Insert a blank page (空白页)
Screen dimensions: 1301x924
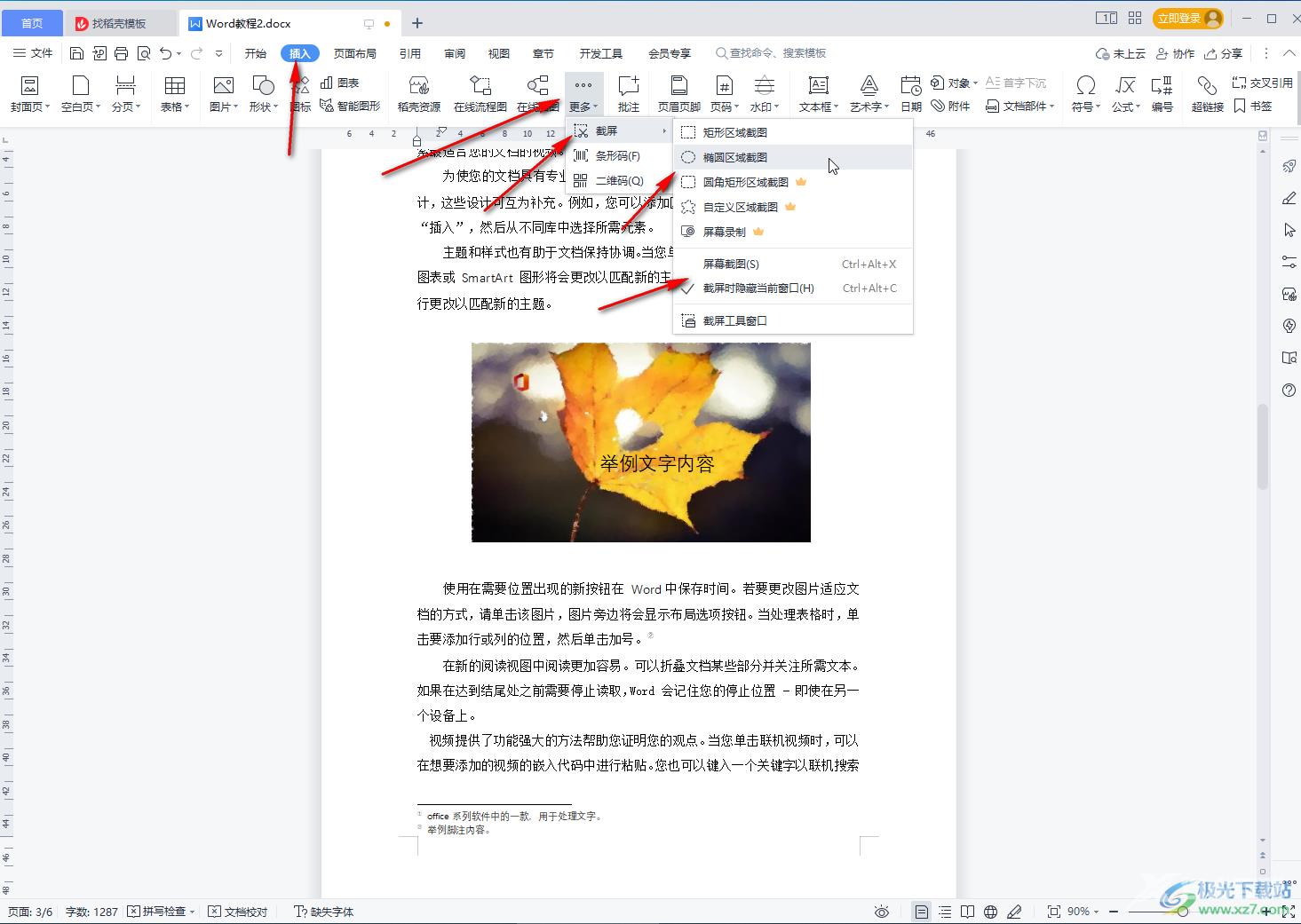(81, 94)
